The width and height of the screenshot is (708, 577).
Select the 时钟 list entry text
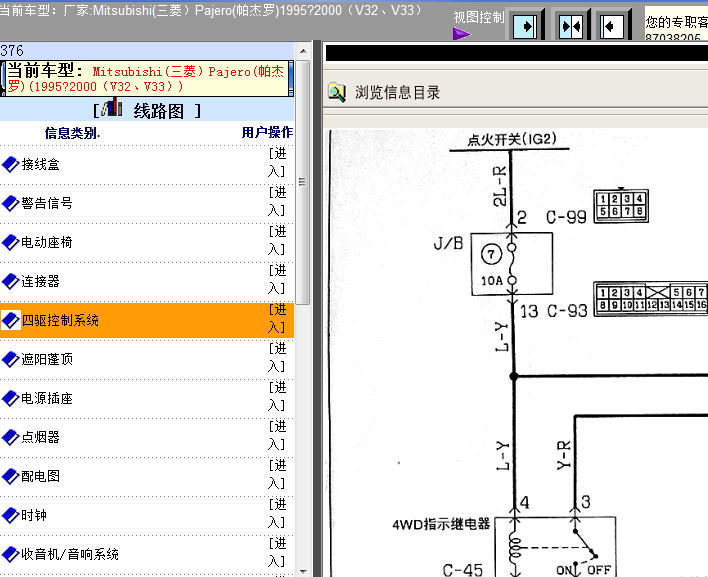tap(34, 515)
